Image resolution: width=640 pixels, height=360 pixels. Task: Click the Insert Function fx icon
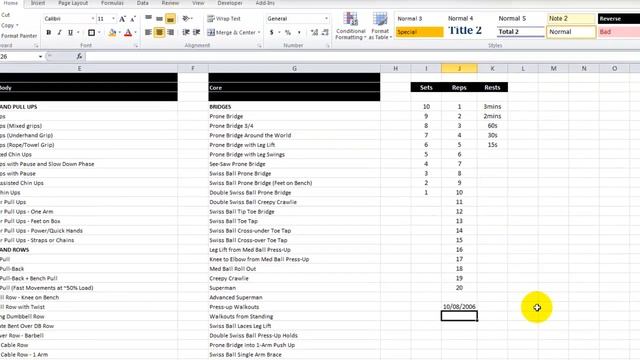[x=79, y=56]
